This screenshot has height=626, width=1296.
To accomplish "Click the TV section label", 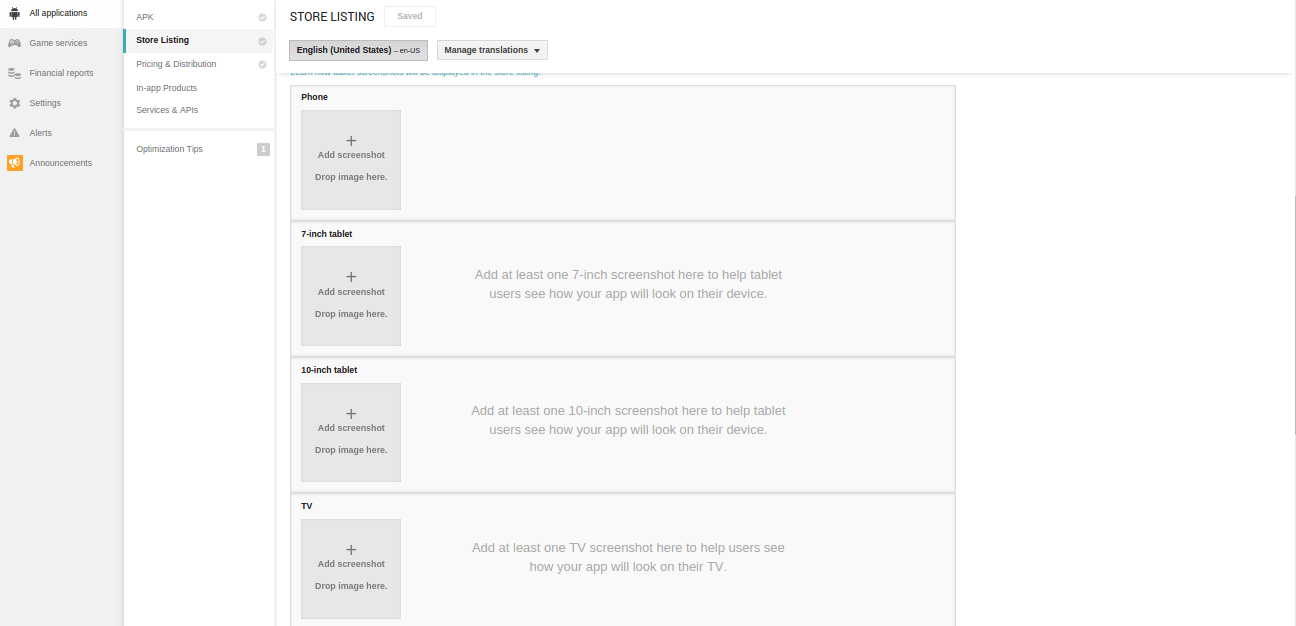I will pos(307,506).
